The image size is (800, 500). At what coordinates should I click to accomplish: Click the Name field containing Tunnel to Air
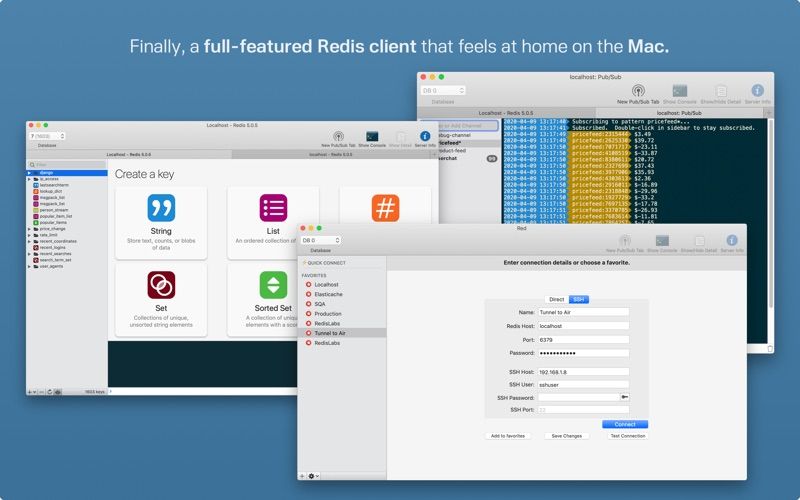click(x=583, y=312)
